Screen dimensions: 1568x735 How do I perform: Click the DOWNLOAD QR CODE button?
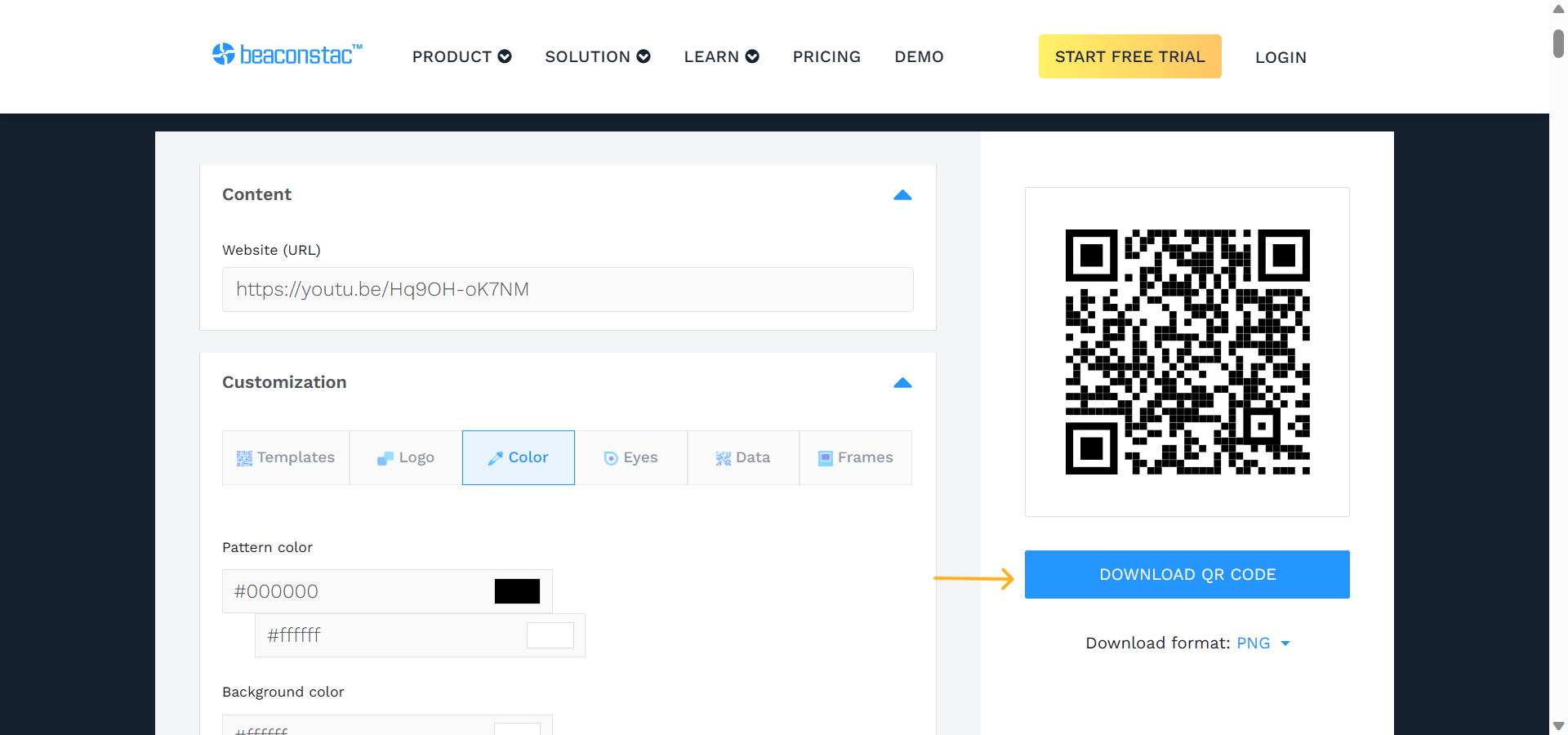coord(1187,574)
